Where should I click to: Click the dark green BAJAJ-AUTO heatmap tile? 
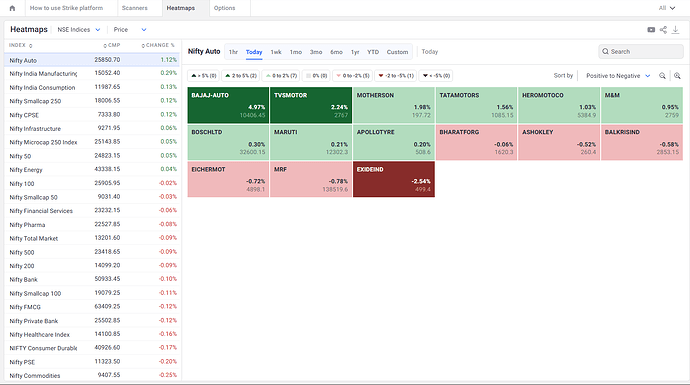228,105
